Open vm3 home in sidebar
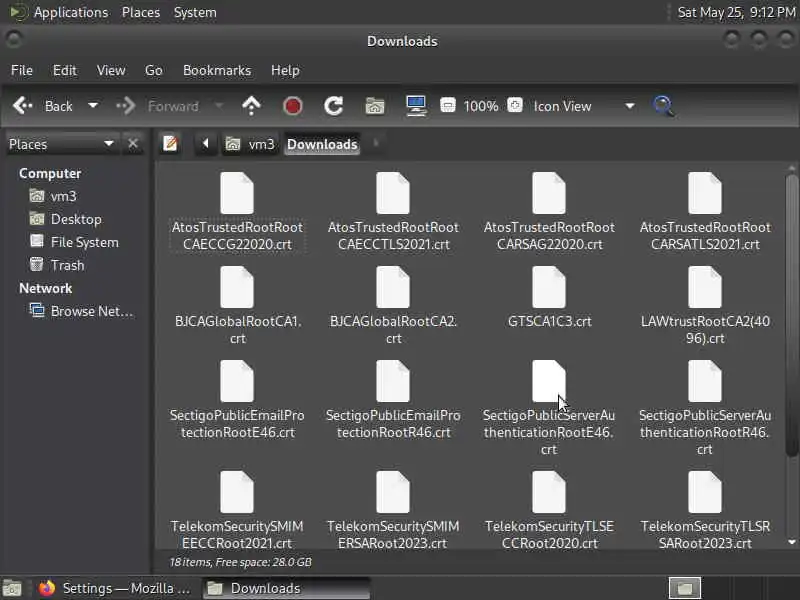The image size is (800, 600). click(53, 196)
